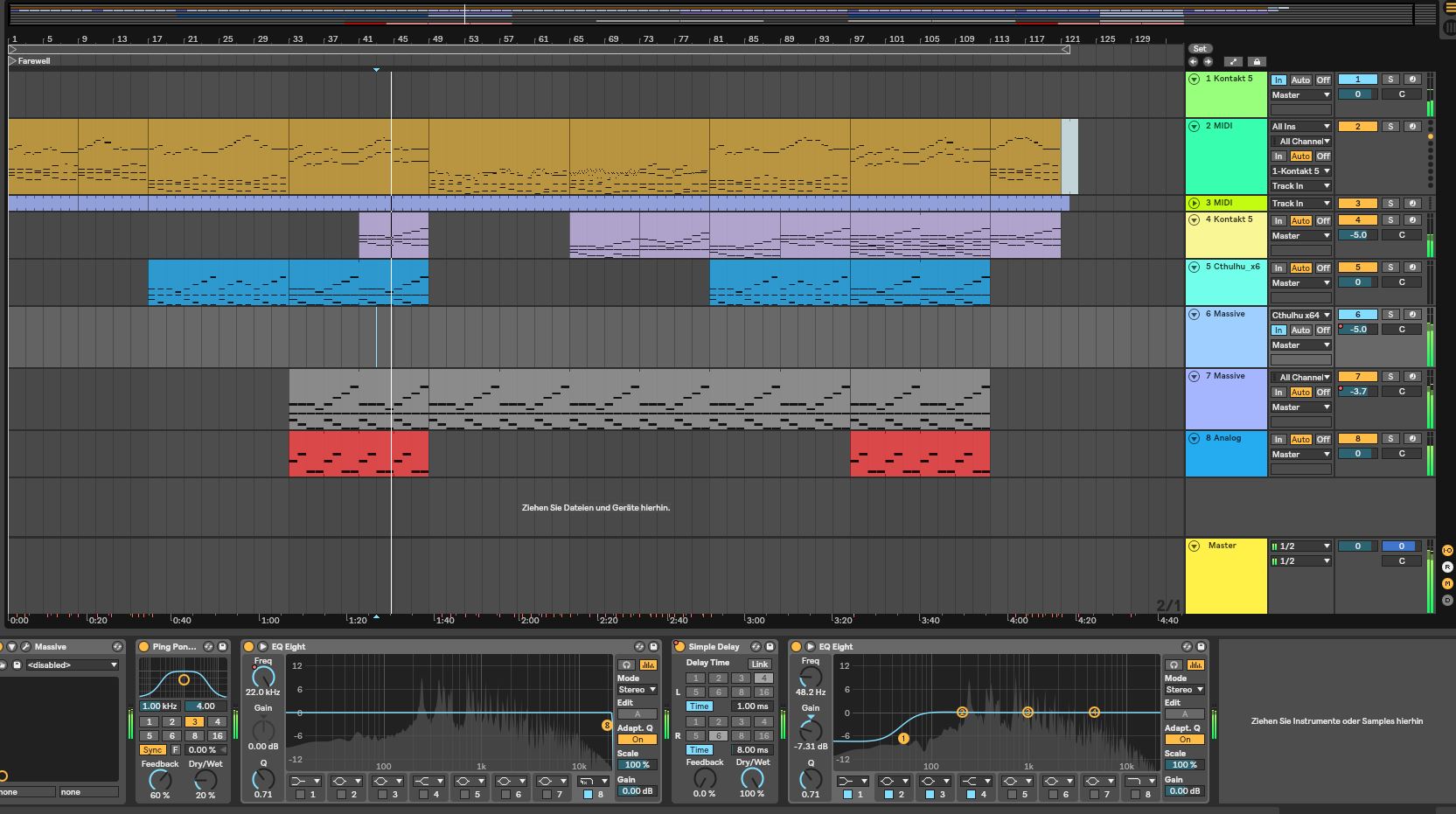Image resolution: width=1456 pixels, height=814 pixels.
Task: Click the lock envelopes icon
Action: [x=1257, y=62]
